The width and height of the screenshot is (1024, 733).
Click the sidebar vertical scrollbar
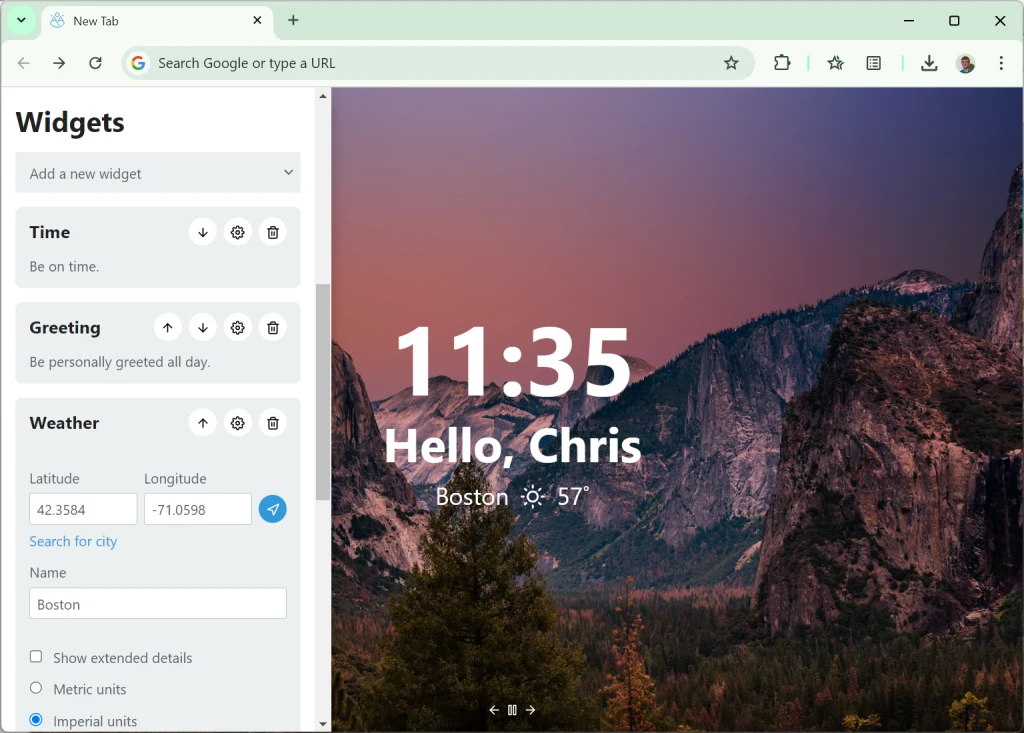(322, 390)
